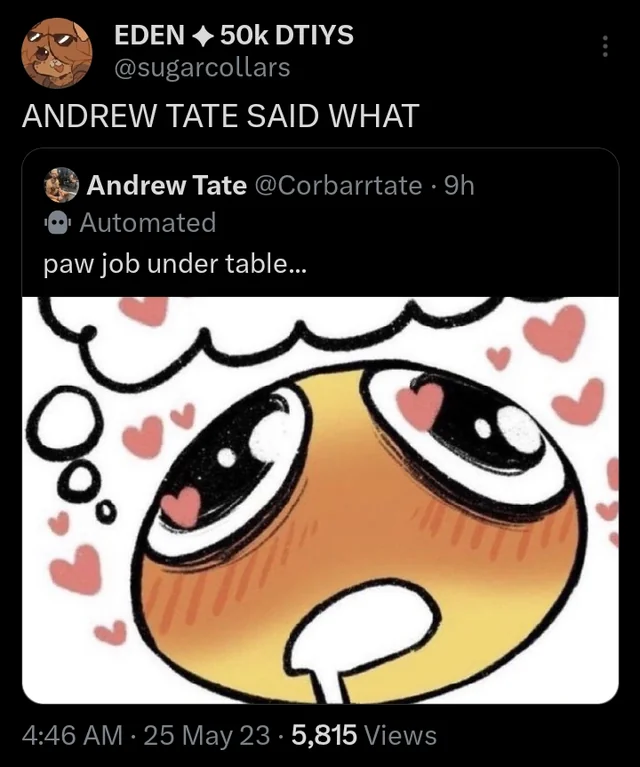Open the @sugarcollars handle
This screenshot has height=767, width=640.
pyautogui.click(x=202, y=68)
